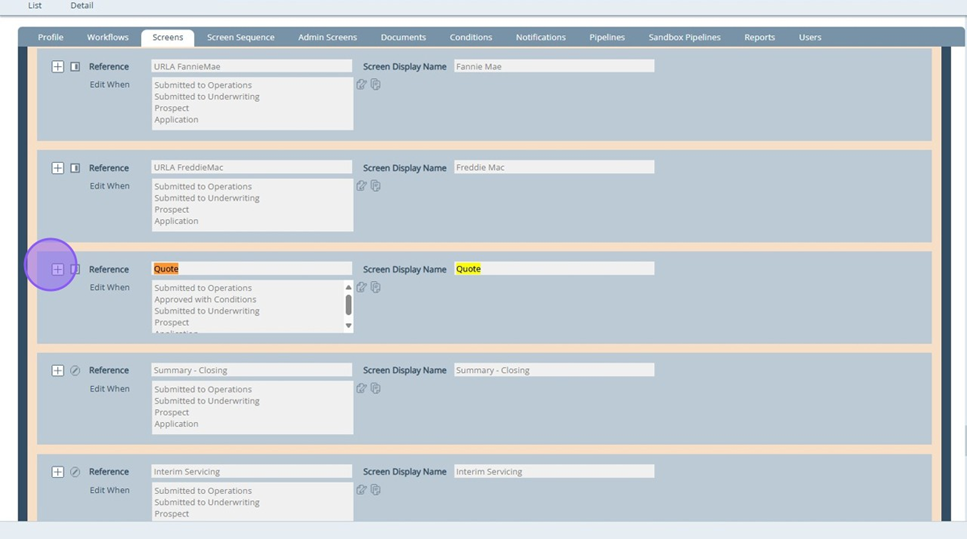
Task: Switch to the Workflows tab
Action: 108,38
